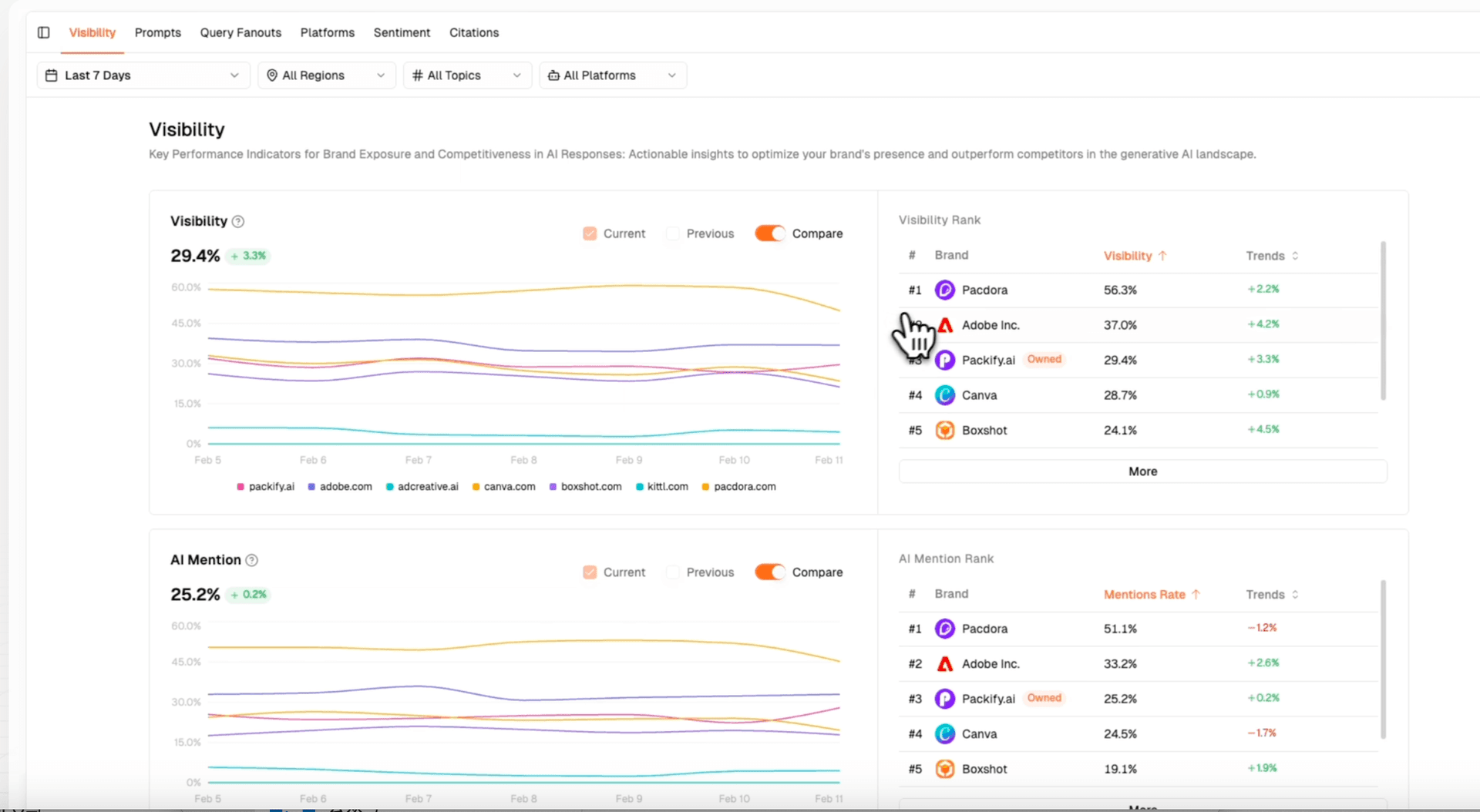Screen dimensions: 1480x812
Task: Click Pacdora logo in Visibility Rank
Action: [945, 290]
